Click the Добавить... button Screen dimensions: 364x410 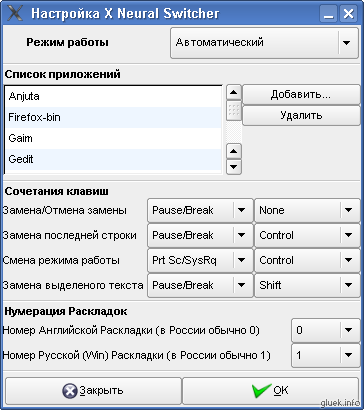pos(301,95)
